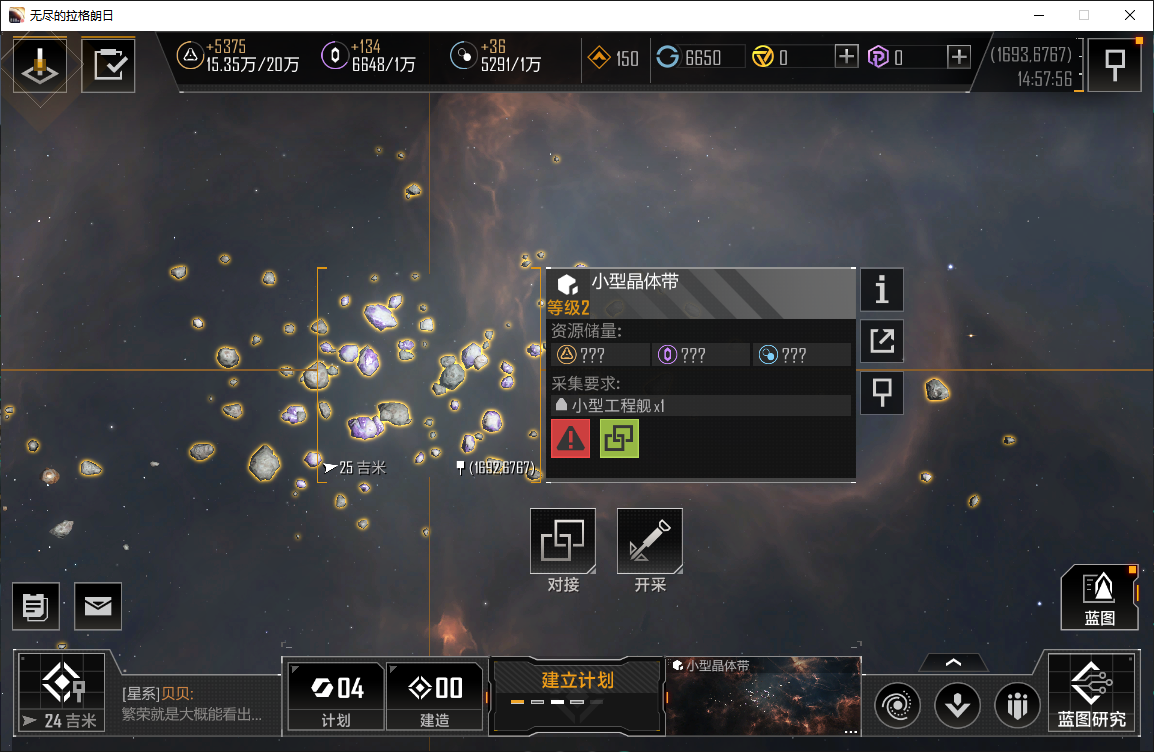Open the share/export icon next to the panel

[x=882, y=341]
